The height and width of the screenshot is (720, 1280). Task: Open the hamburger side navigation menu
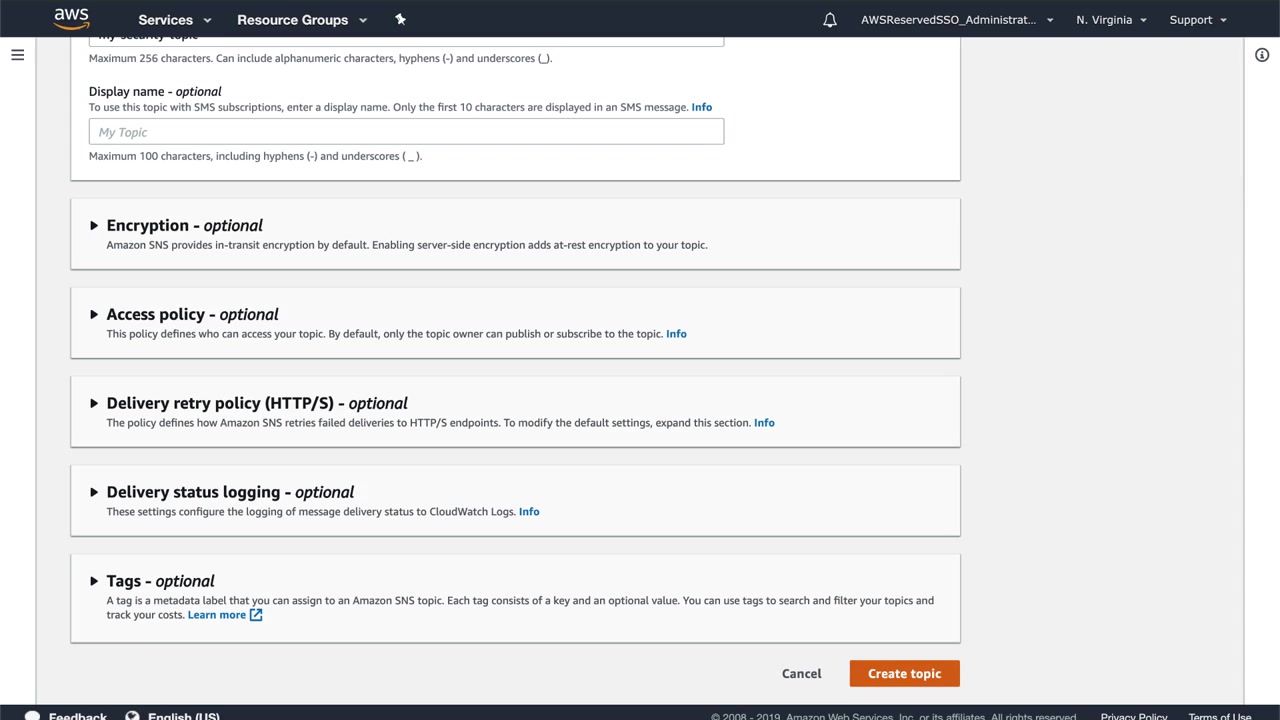tap(17, 55)
